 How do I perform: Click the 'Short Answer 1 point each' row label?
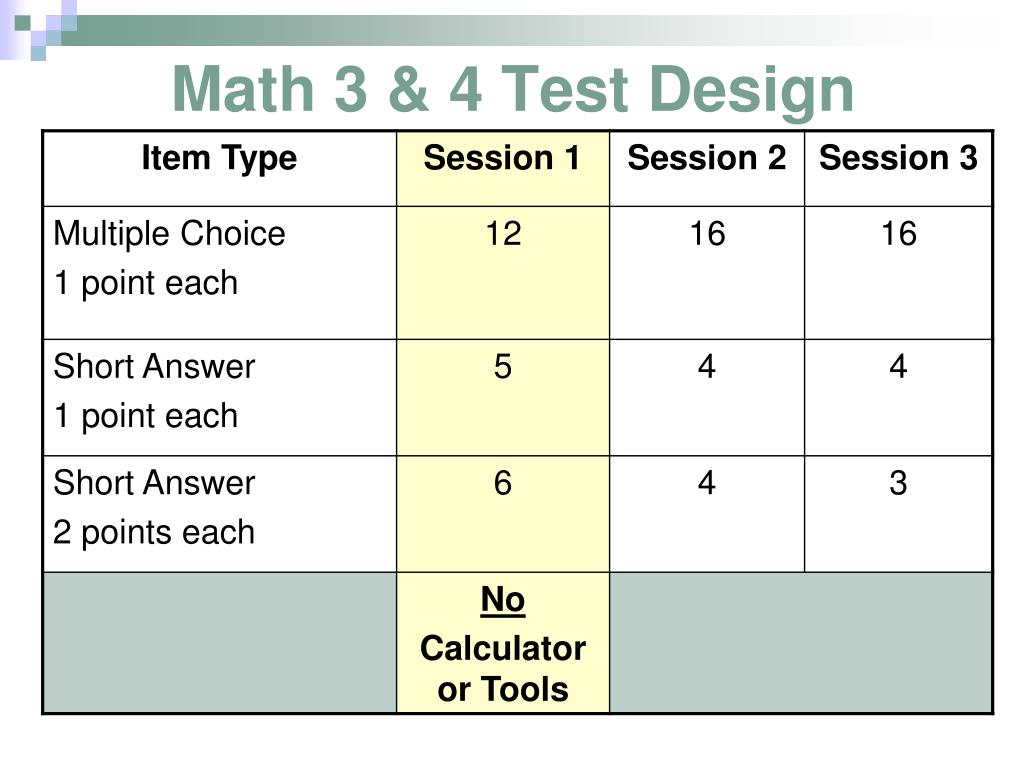pos(154,391)
